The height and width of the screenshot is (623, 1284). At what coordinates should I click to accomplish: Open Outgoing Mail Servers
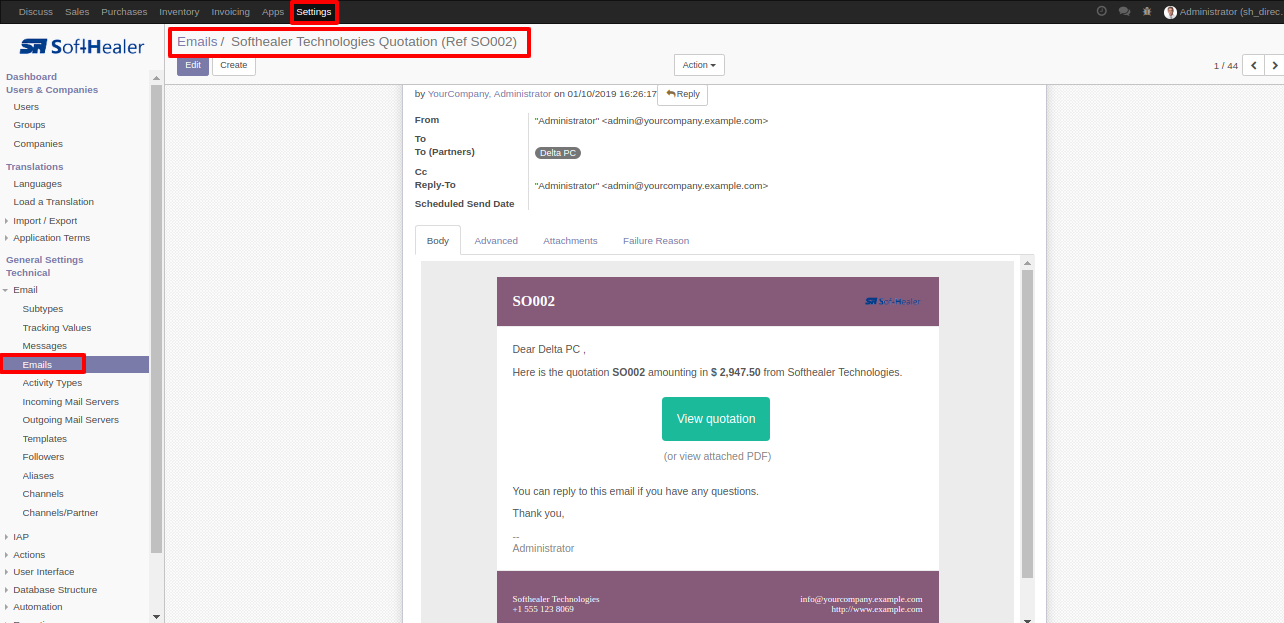coord(71,420)
